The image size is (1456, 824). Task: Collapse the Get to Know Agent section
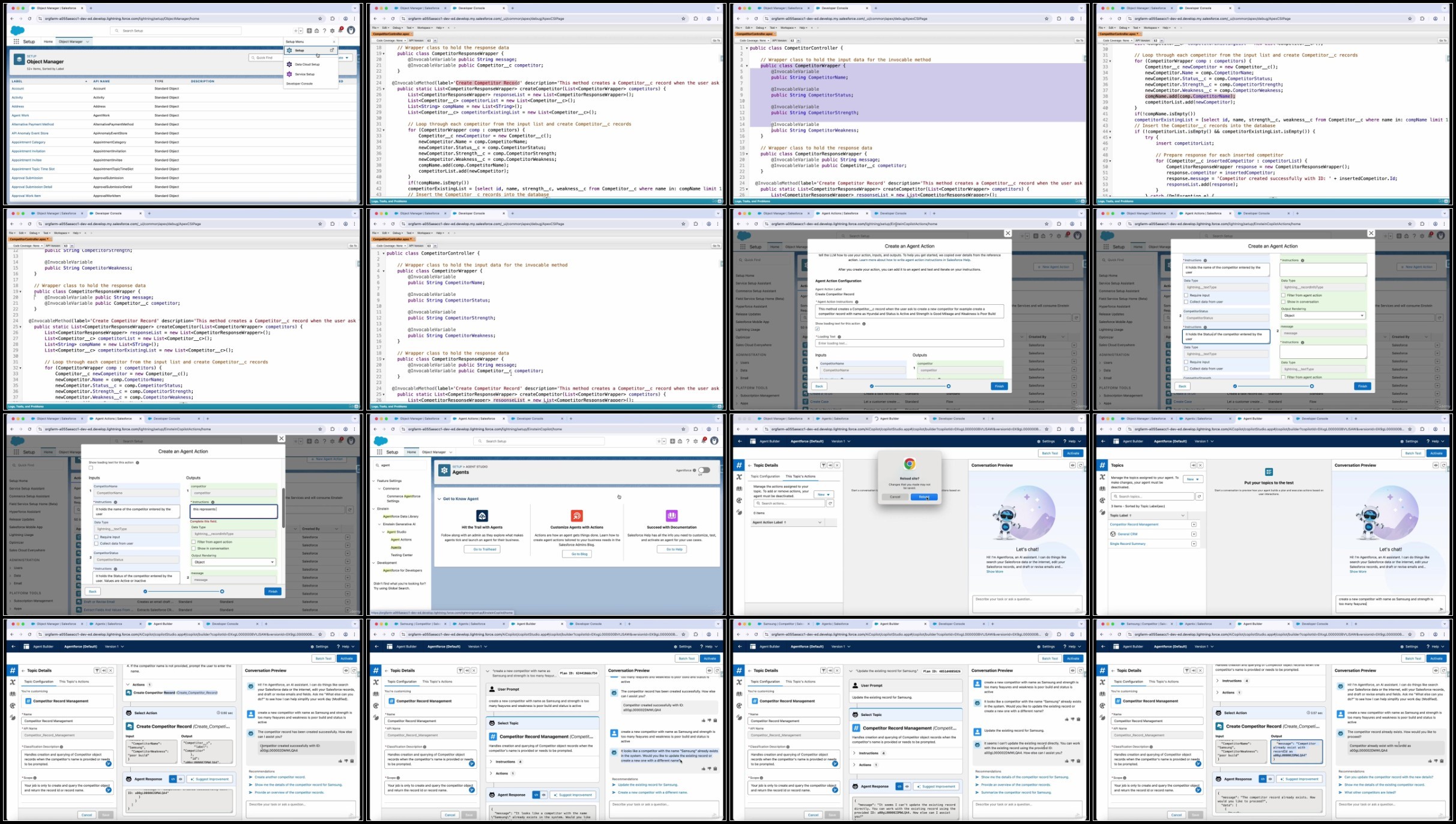tap(440, 499)
